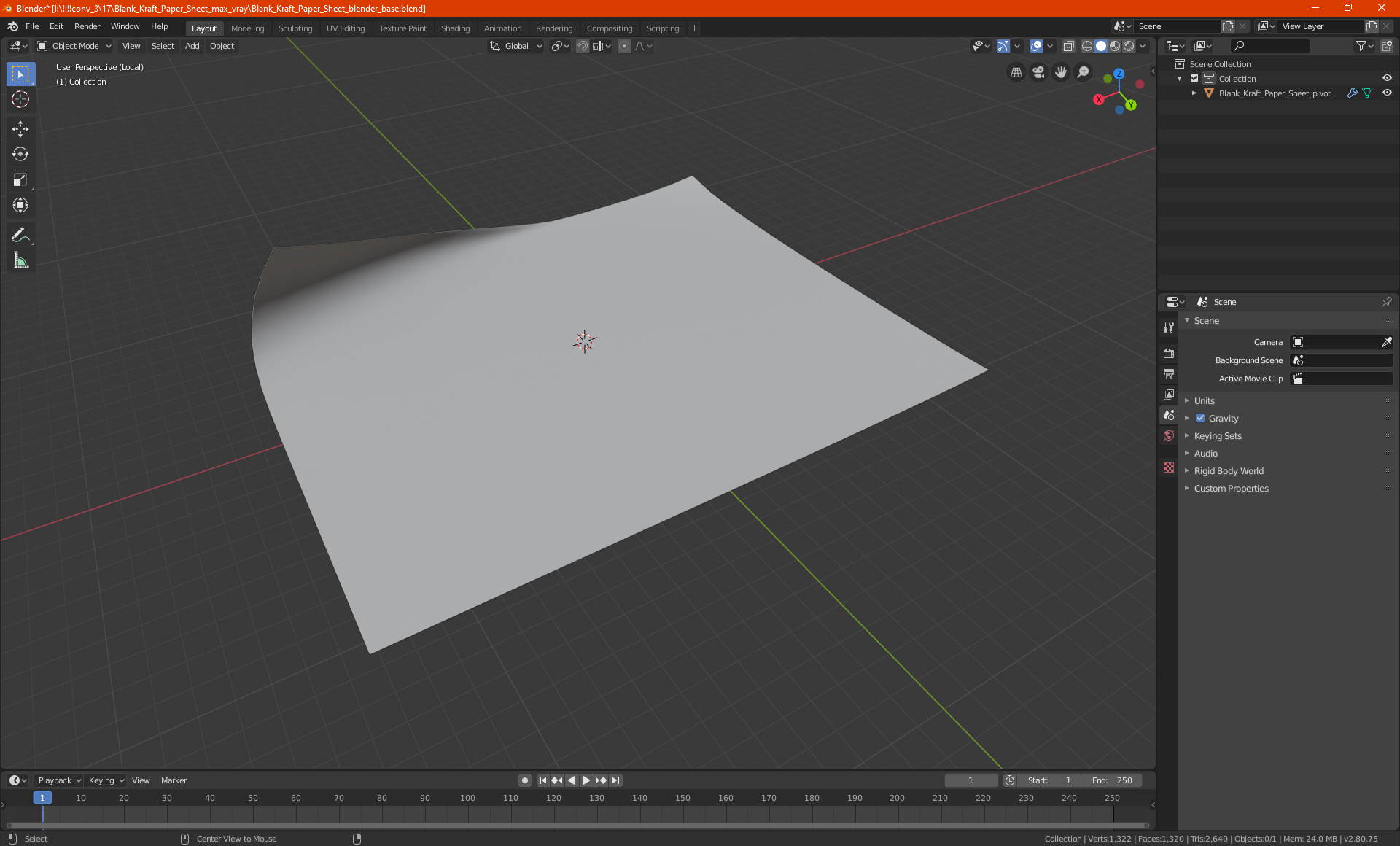Open the File menu
Screen dimensions: 1400x846
click(32, 26)
